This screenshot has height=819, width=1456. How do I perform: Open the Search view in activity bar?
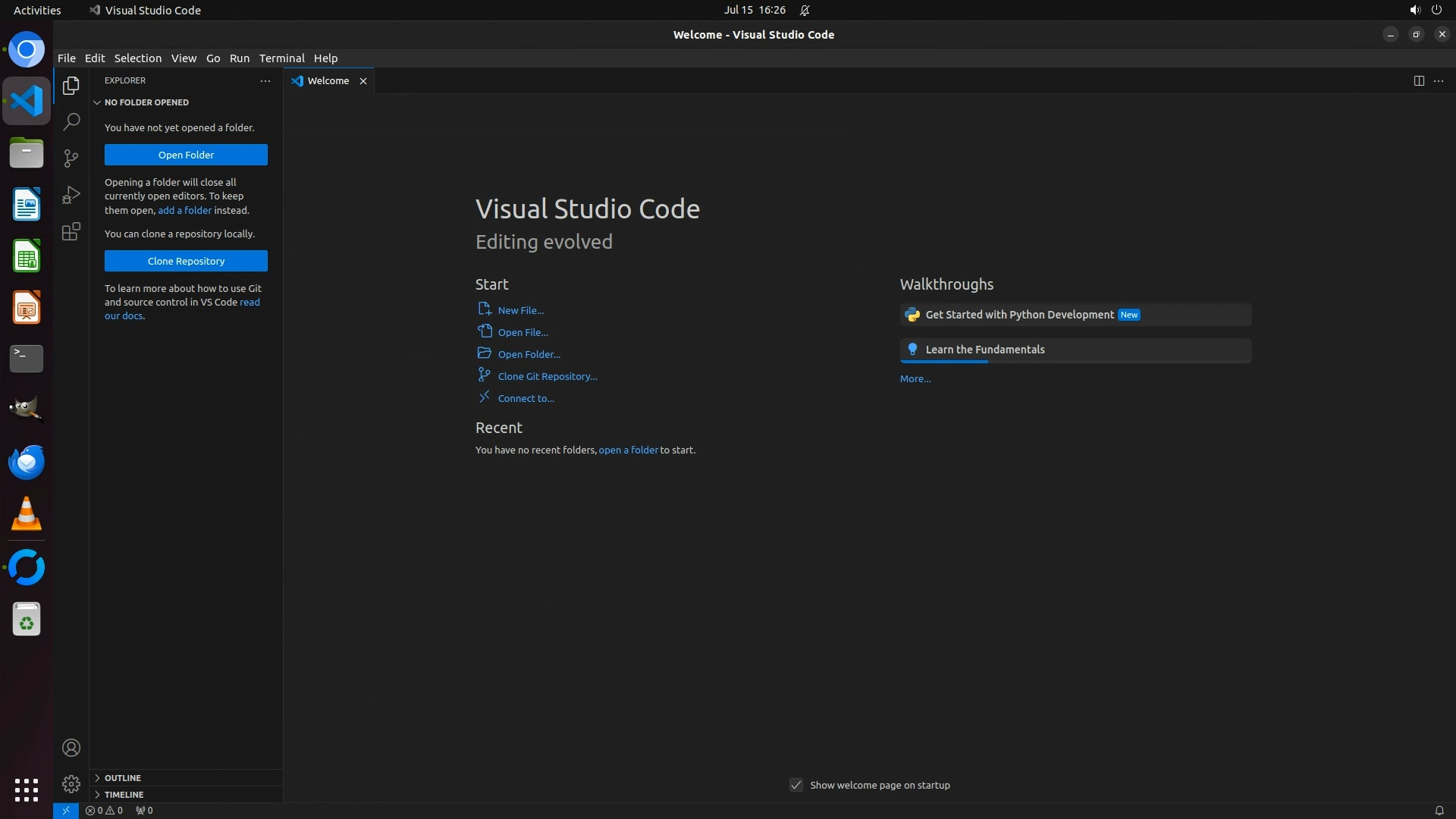pos(71,121)
